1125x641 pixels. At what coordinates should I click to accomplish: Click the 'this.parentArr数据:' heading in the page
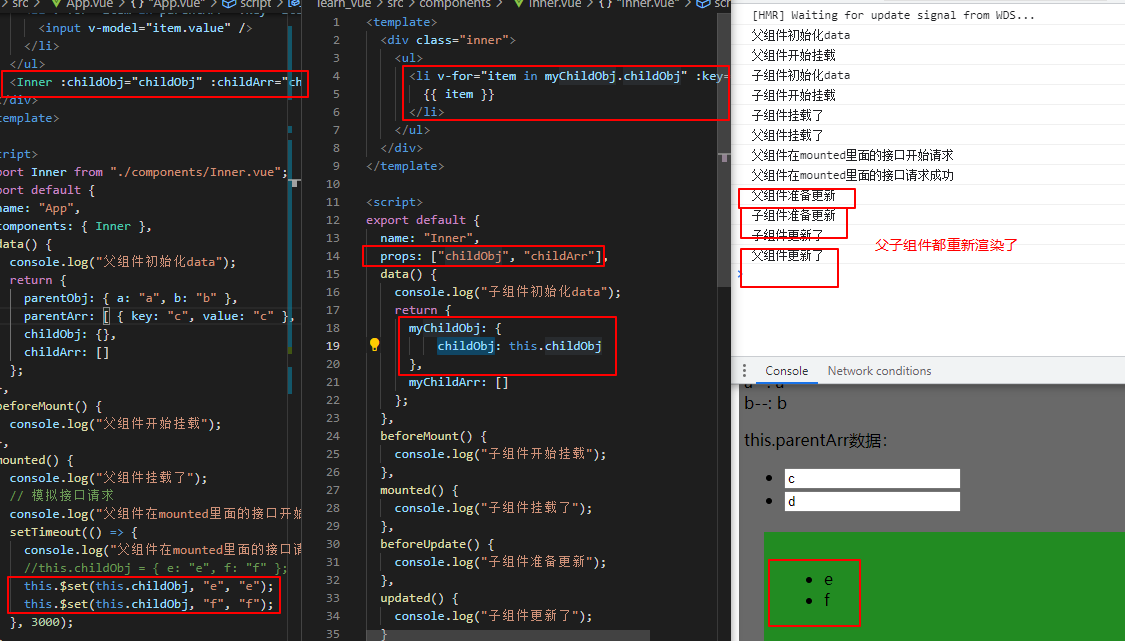pos(816,440)
